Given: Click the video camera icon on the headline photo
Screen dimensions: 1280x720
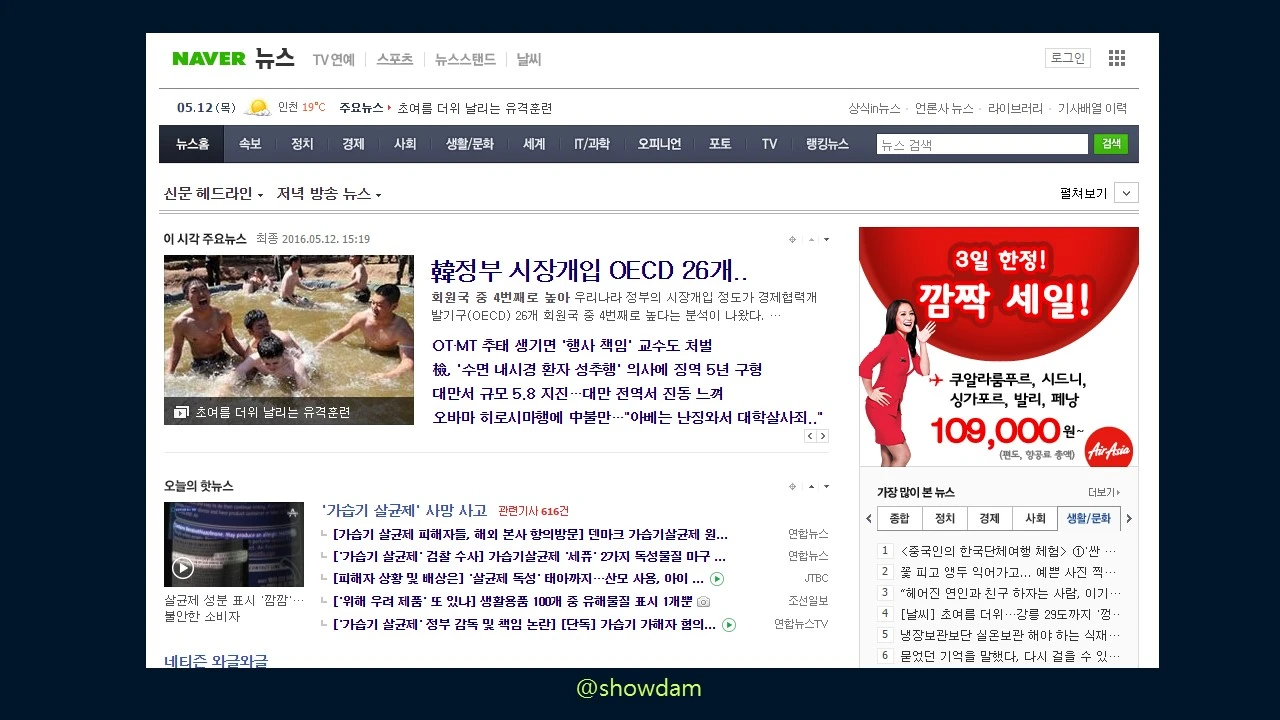Looking at the screenshot, I should click(x=182, y=410).
